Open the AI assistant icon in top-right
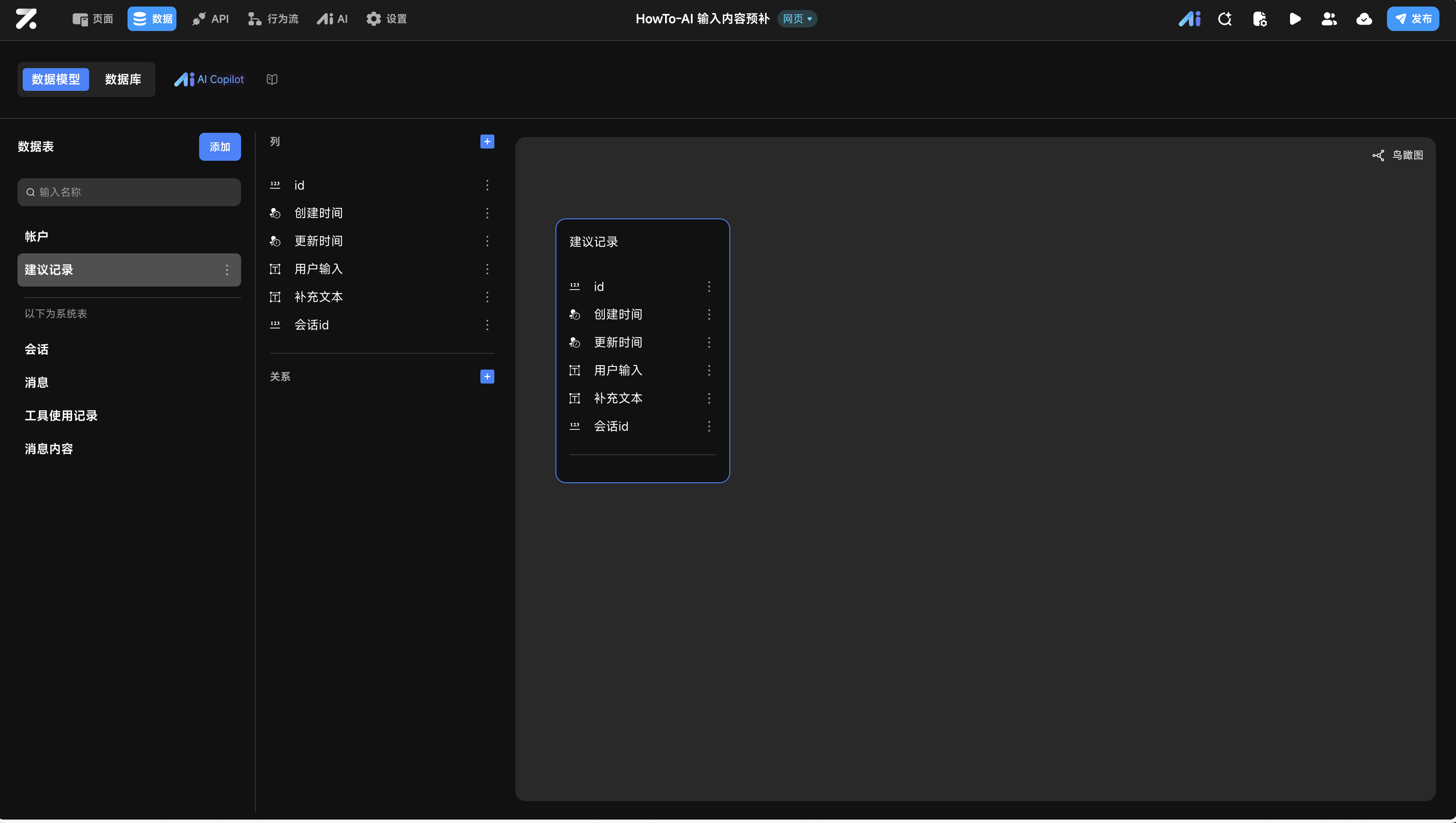This screenshot has height=823, width=1456. point(1189,19)
